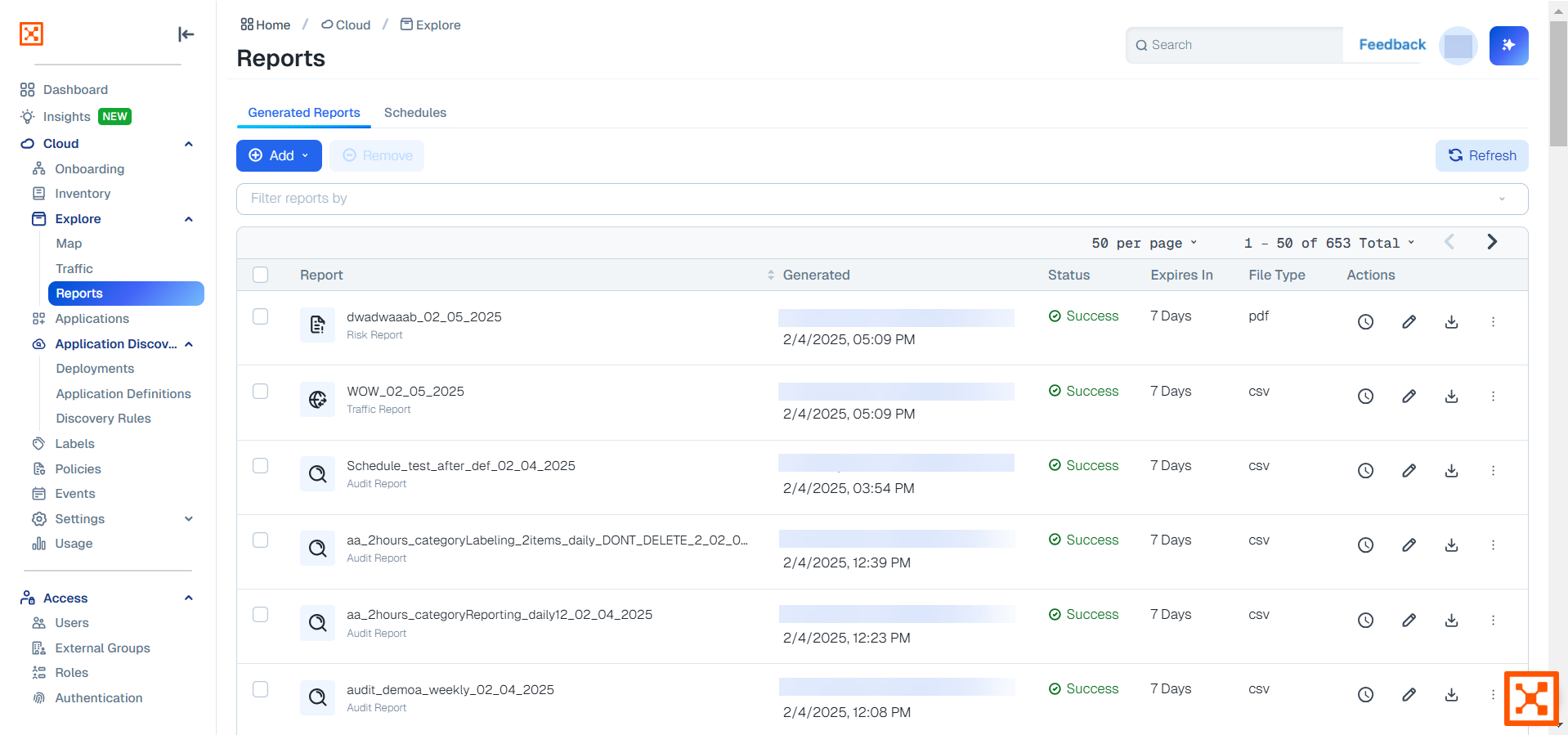Open the user avatar menu
The width and height of the screenshot is (1568, 735).
1458,45
